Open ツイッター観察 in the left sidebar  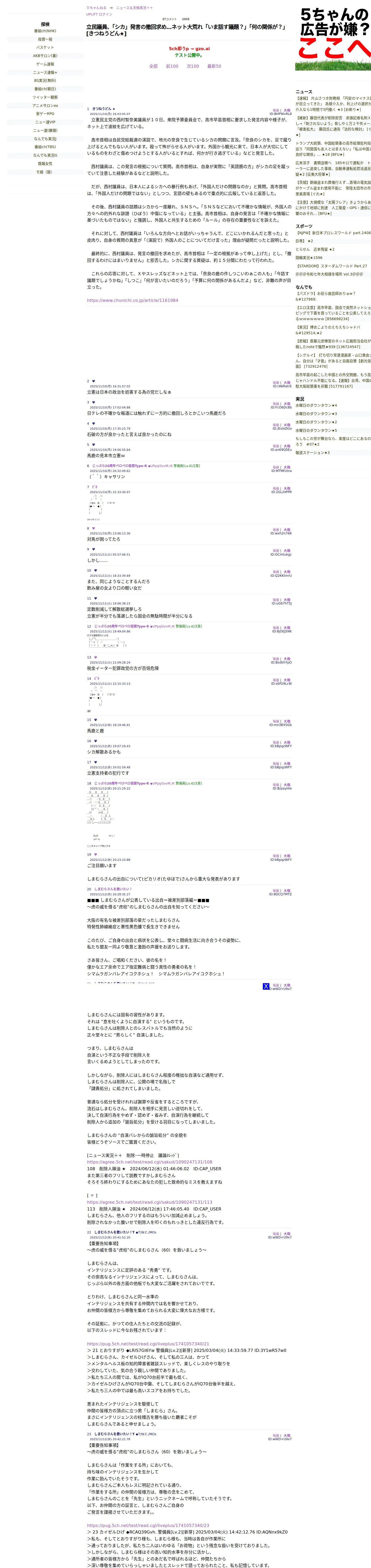pyautogui.click(x=45, y=97)
